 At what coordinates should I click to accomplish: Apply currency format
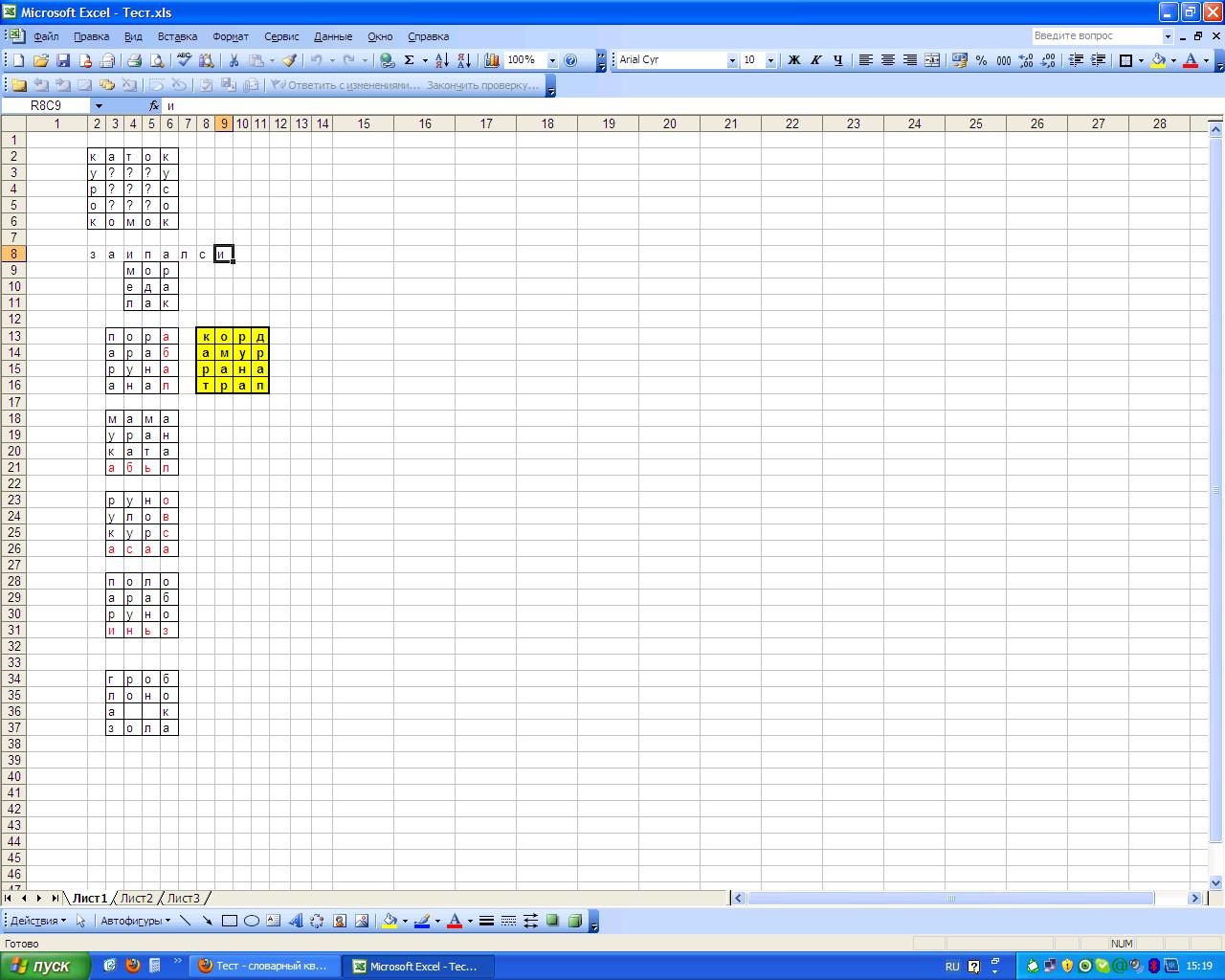tap(960, 60)
